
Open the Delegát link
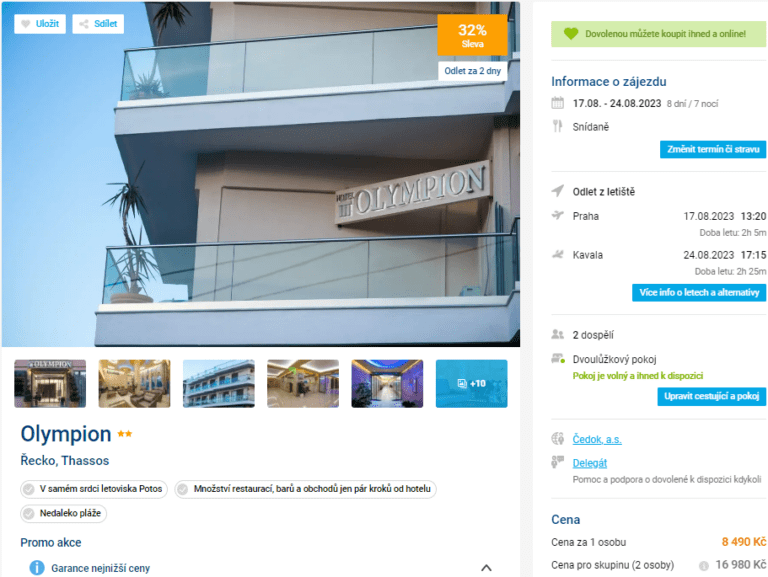pos(589,463)
